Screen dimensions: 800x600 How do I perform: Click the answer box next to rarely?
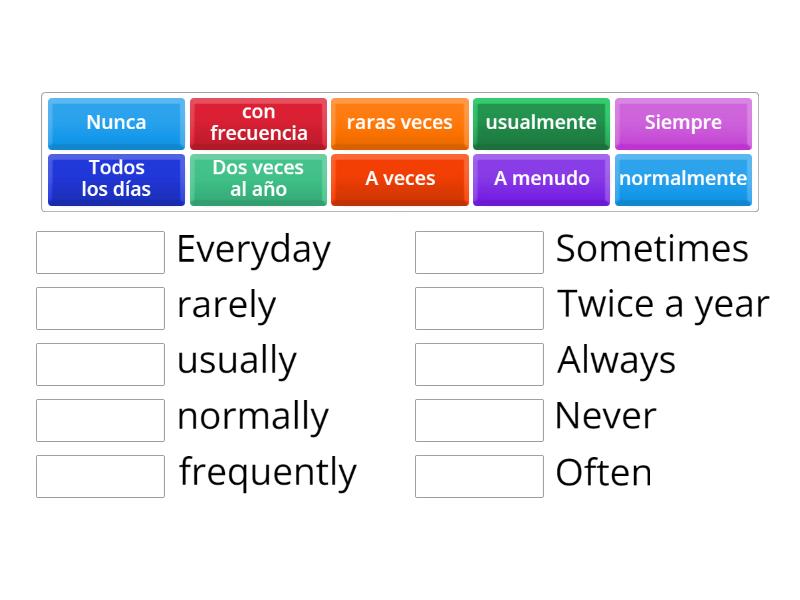coord(100,308)
